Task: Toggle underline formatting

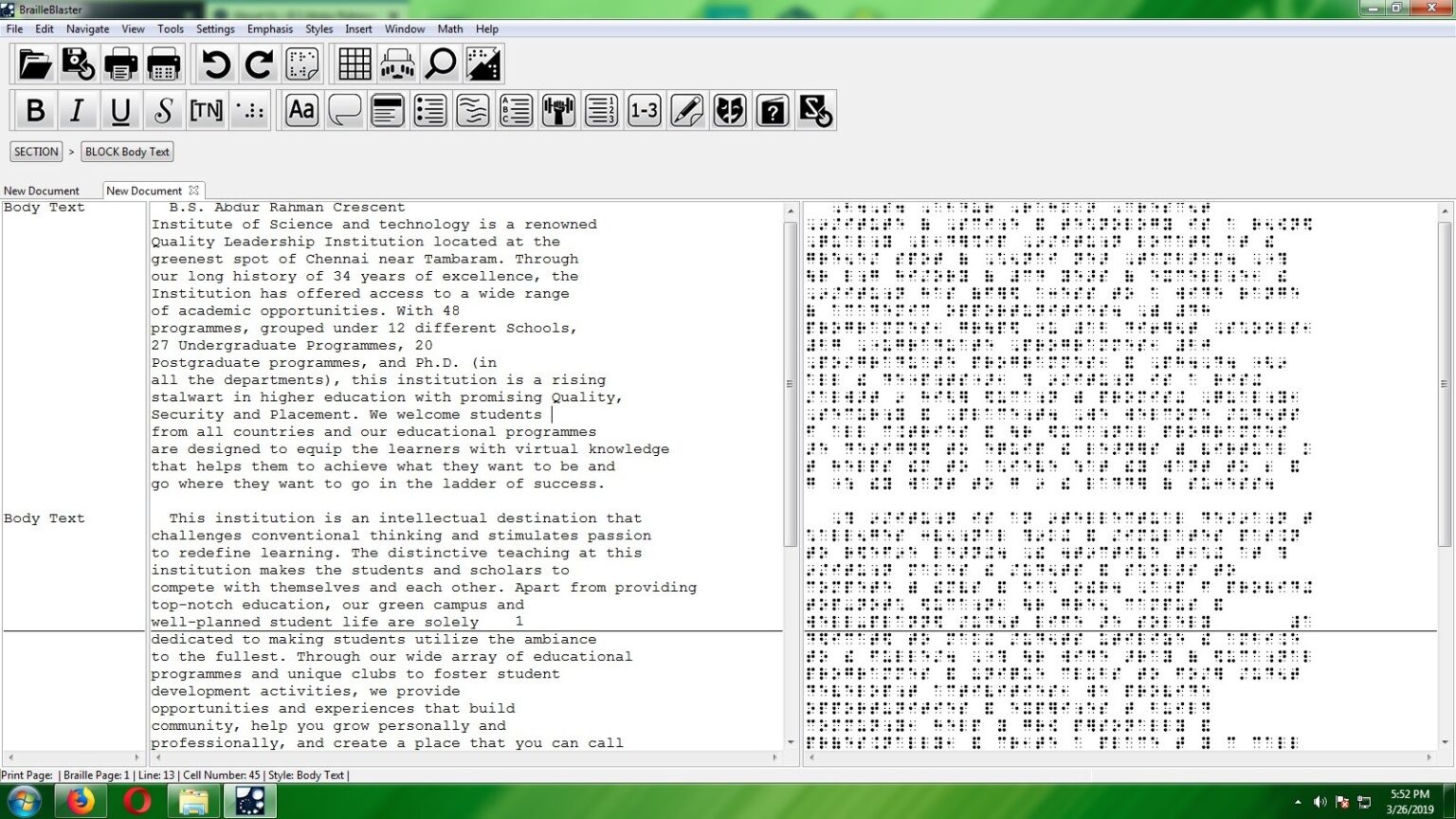Action: (x=120, y=111)
